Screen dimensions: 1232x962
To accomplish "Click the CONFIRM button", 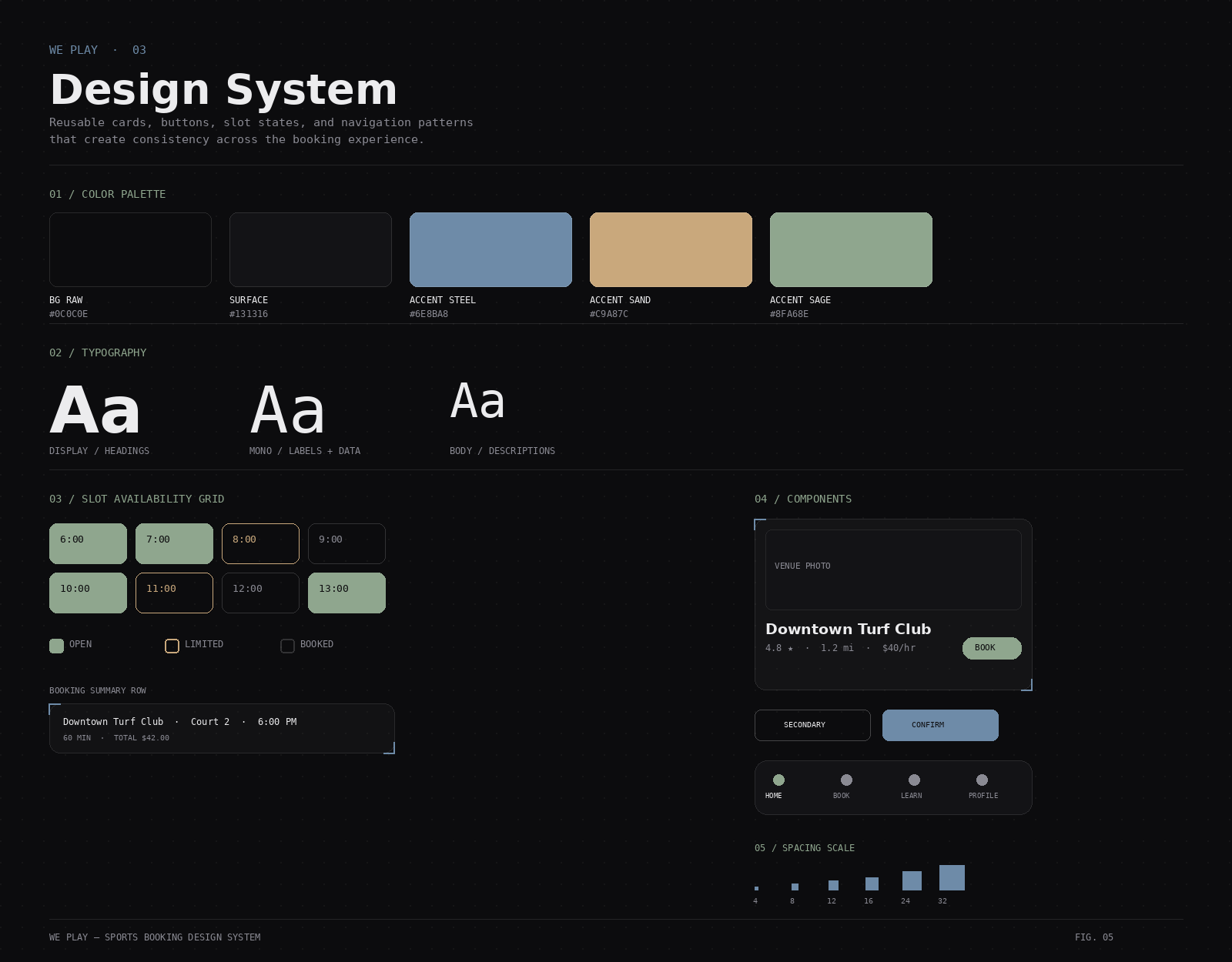I will [x=940, y=725].
